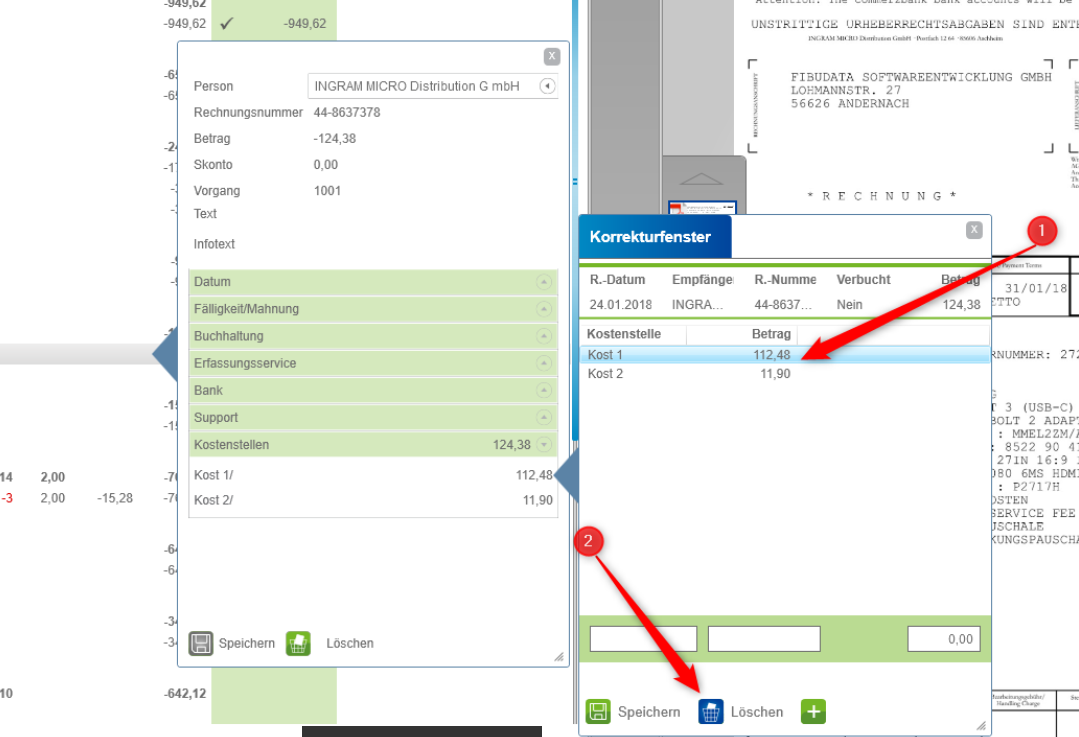Close the Korrekturfenster window
The height and width of the screenshot is (737, 1079).
pos(974,230)
